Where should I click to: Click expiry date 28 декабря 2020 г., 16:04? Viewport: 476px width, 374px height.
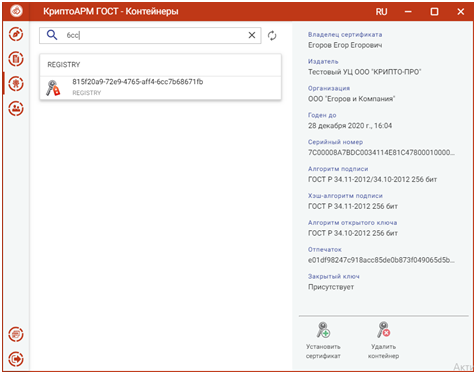click(350, 126)
